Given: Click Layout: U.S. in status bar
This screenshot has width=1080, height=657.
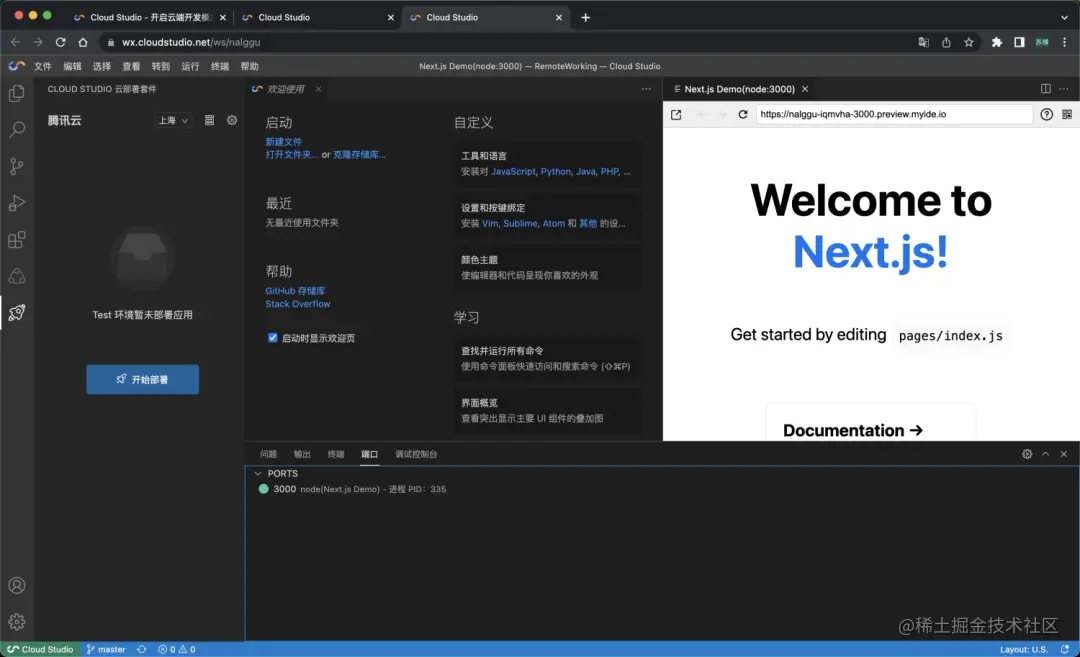Looking at the screenshot, I should 1024,649.
